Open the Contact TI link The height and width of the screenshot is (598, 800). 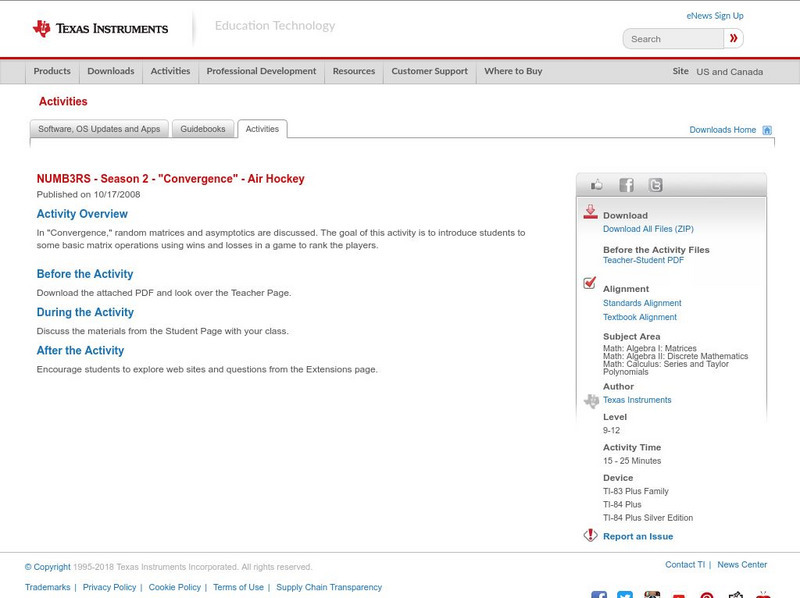(685, 565)
